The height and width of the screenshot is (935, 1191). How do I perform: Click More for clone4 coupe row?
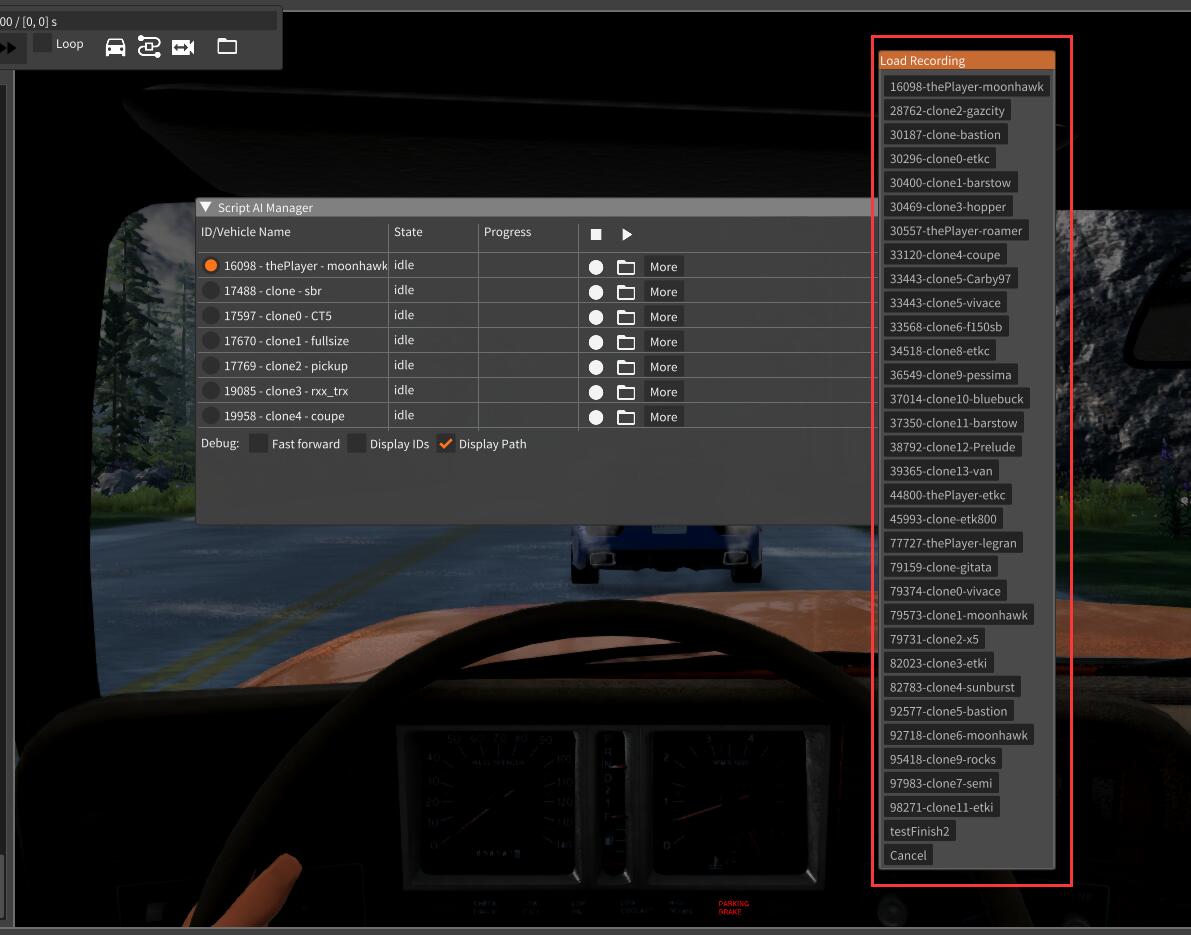(663, 417)
